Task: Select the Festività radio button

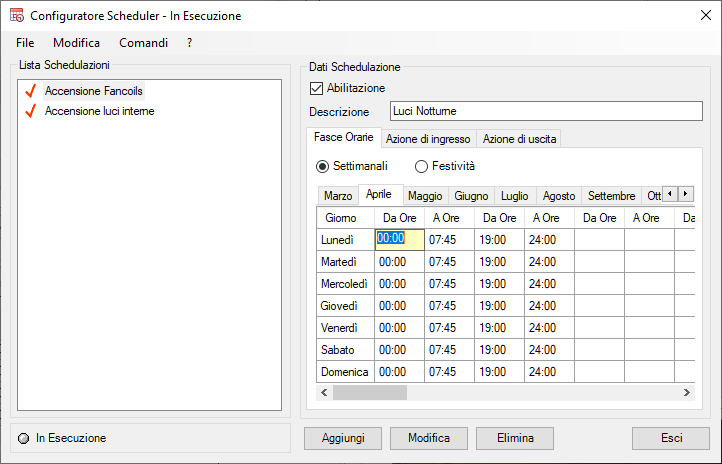Action: [x=421, y=166]
